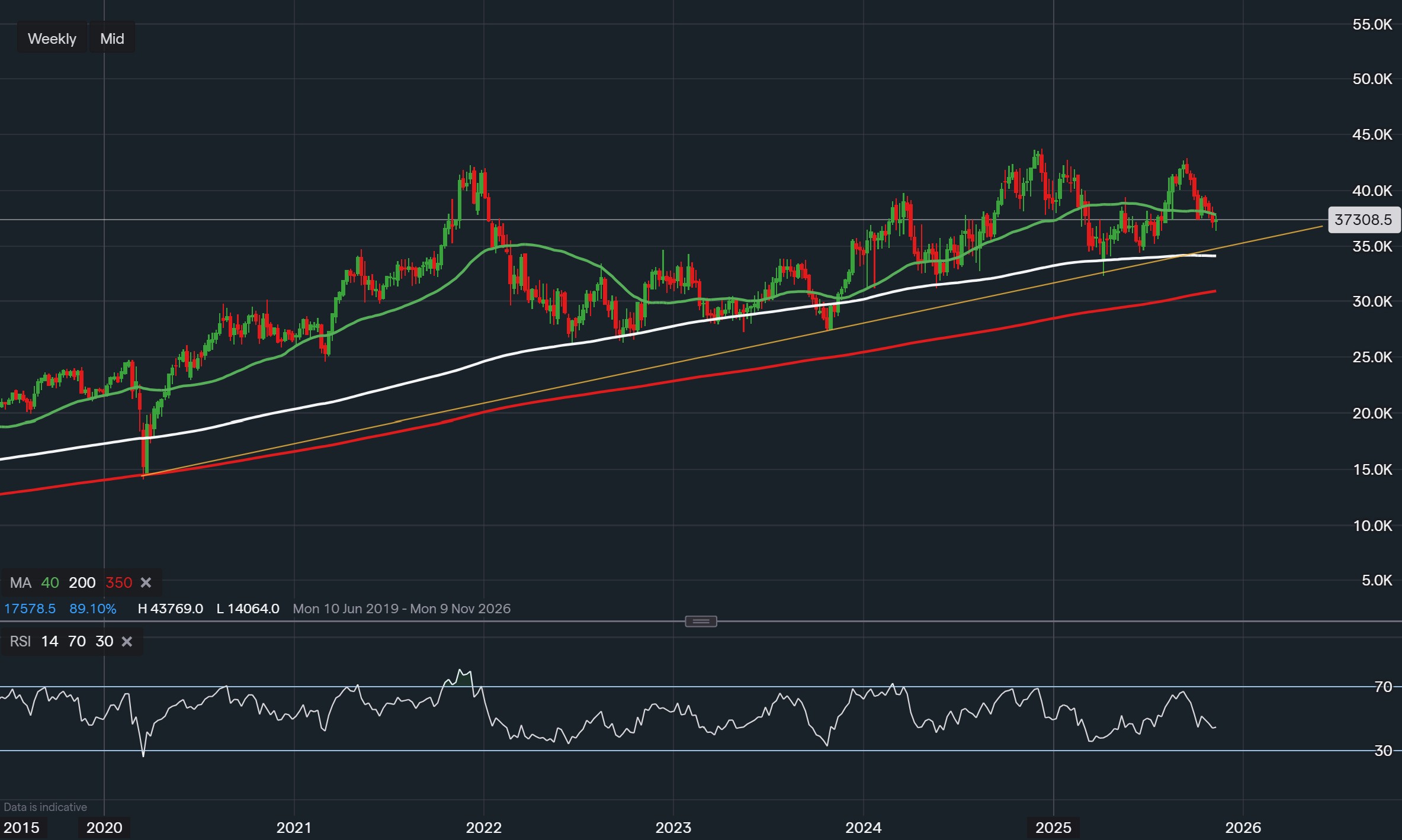Select the red 350 moving average period
This screenshot has width=1402, height=840.
[x=118, y=583]
